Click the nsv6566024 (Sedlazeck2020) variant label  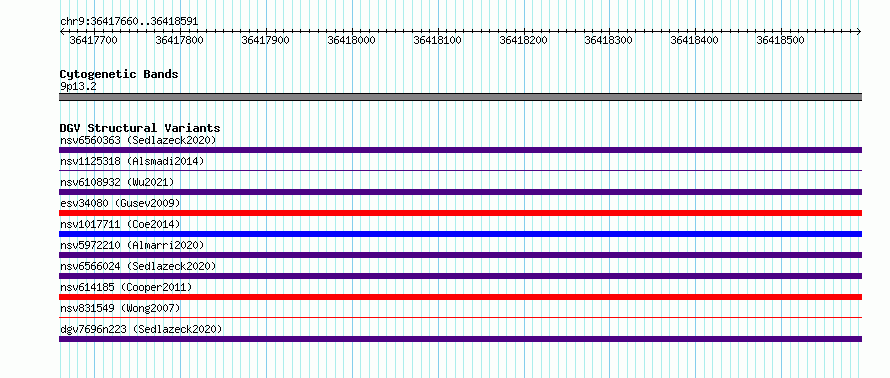138,266
